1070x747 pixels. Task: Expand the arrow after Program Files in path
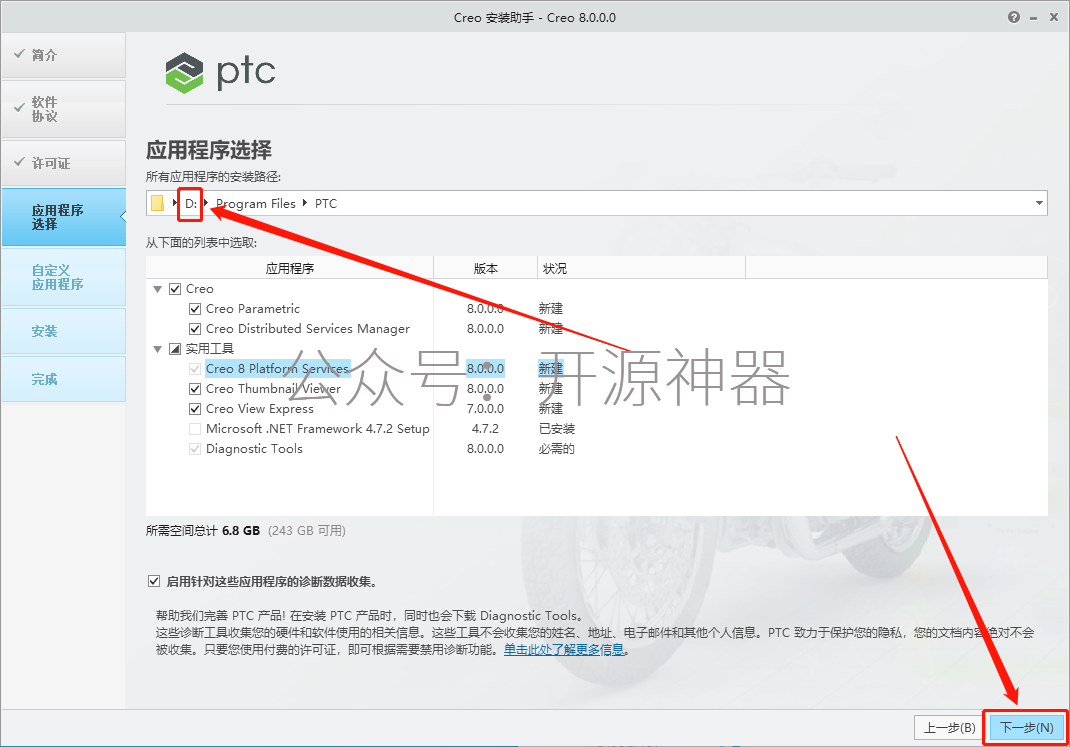(x=305, y=203)
